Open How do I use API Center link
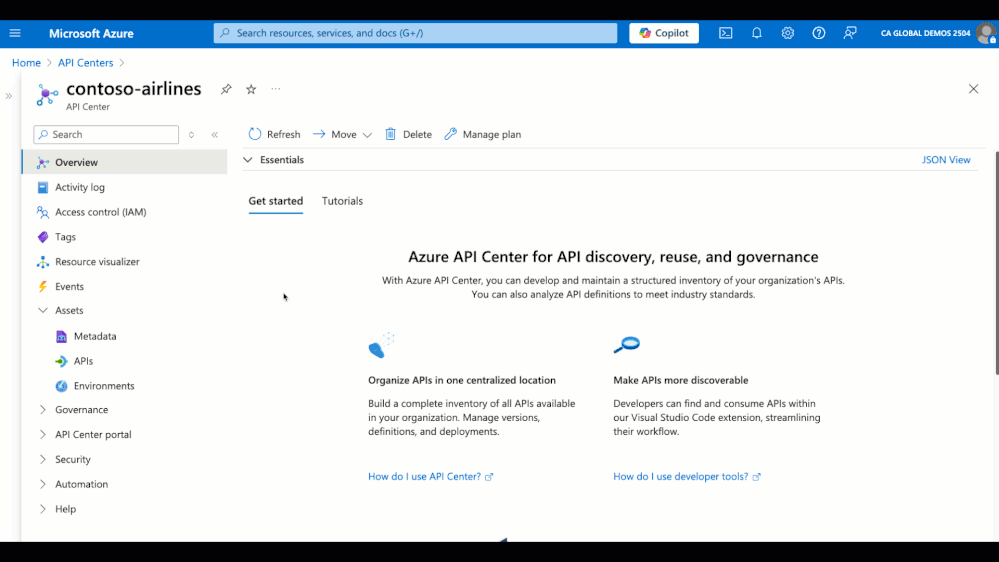Screen dimensions: 999x562 pos(431,477)
